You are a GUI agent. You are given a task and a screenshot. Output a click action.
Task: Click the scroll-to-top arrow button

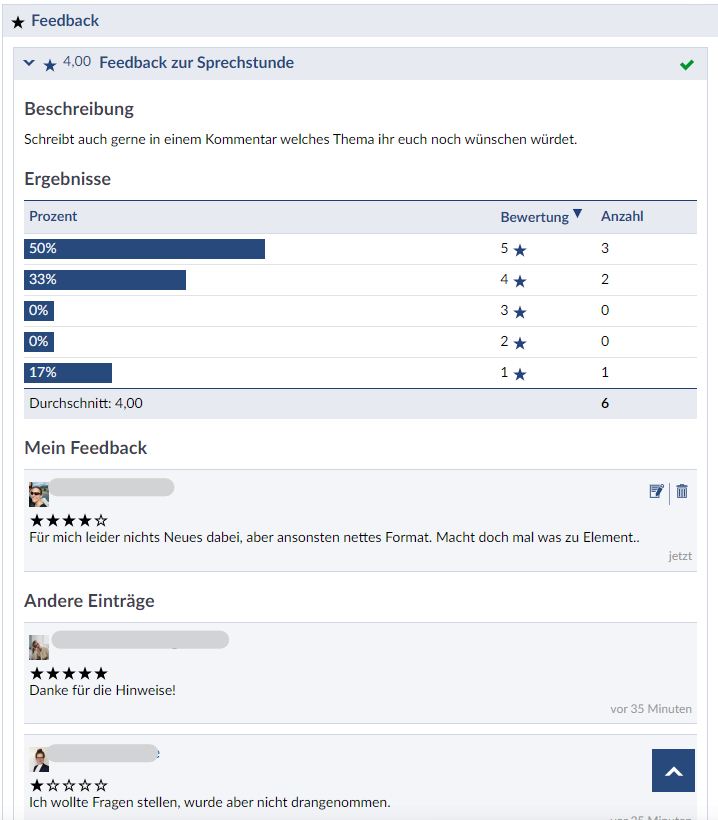[673, 771]
